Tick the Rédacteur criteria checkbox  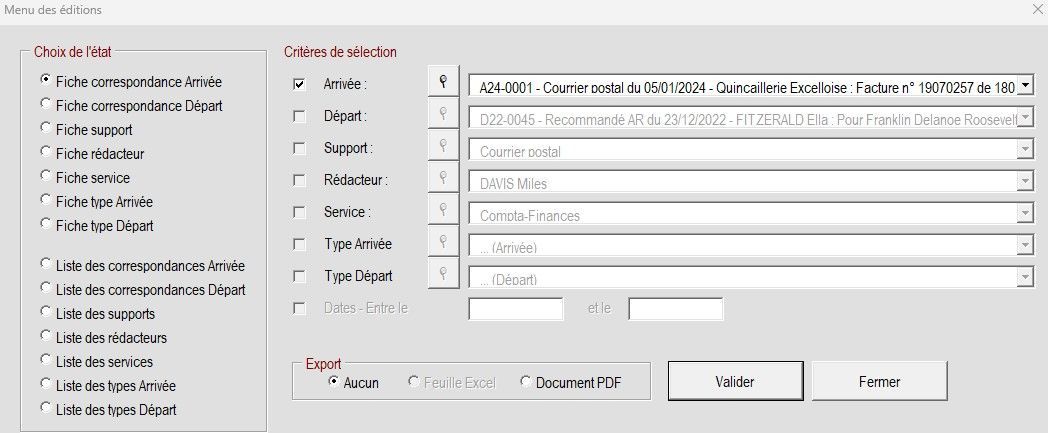pos(299,181)
